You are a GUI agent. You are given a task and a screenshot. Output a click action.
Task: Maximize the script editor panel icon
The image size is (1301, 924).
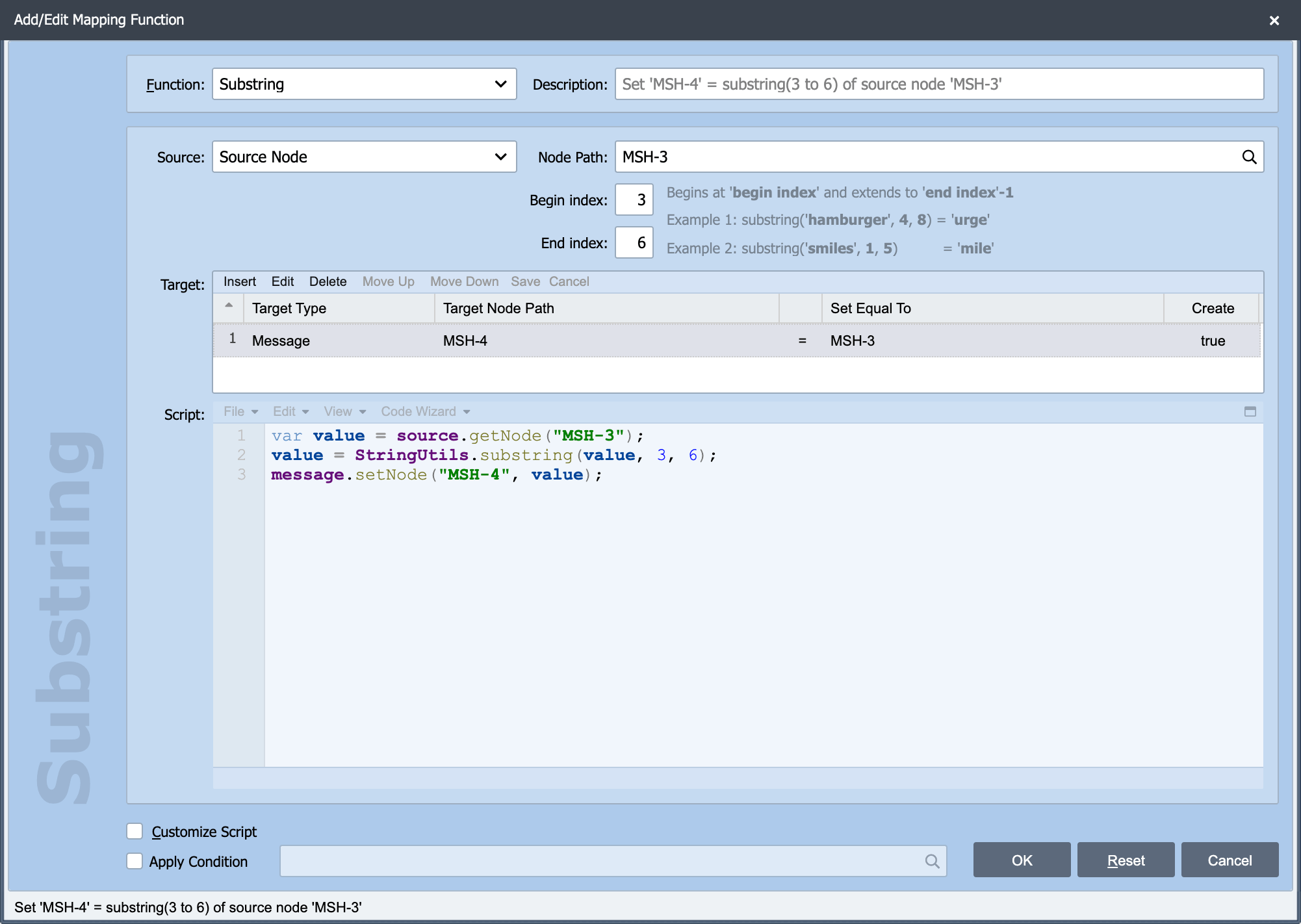coord(1250,411)
